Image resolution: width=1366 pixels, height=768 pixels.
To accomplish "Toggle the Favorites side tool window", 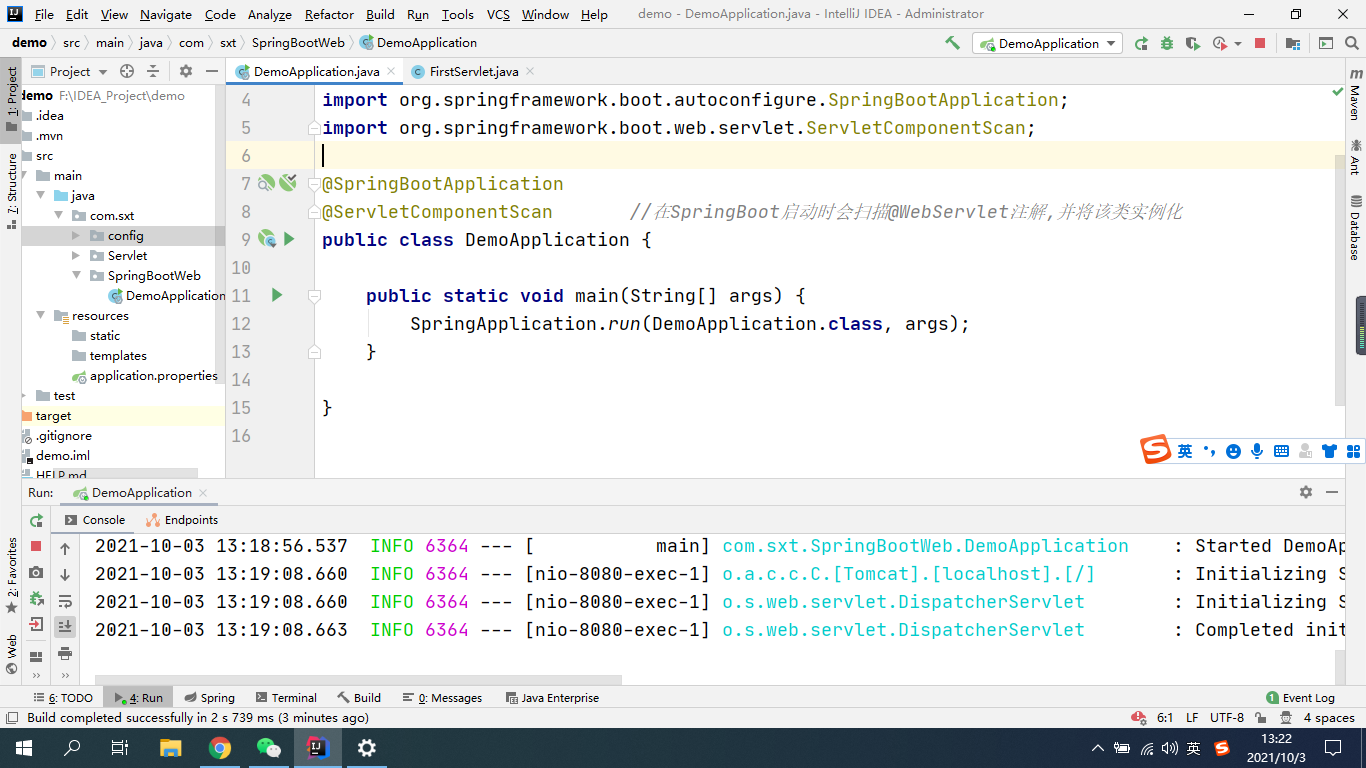I will [x=12, y=575].
